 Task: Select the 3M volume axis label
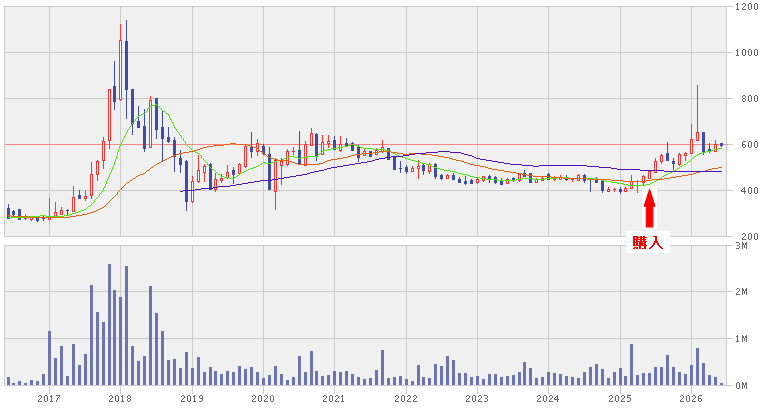(x=742, y=245)
